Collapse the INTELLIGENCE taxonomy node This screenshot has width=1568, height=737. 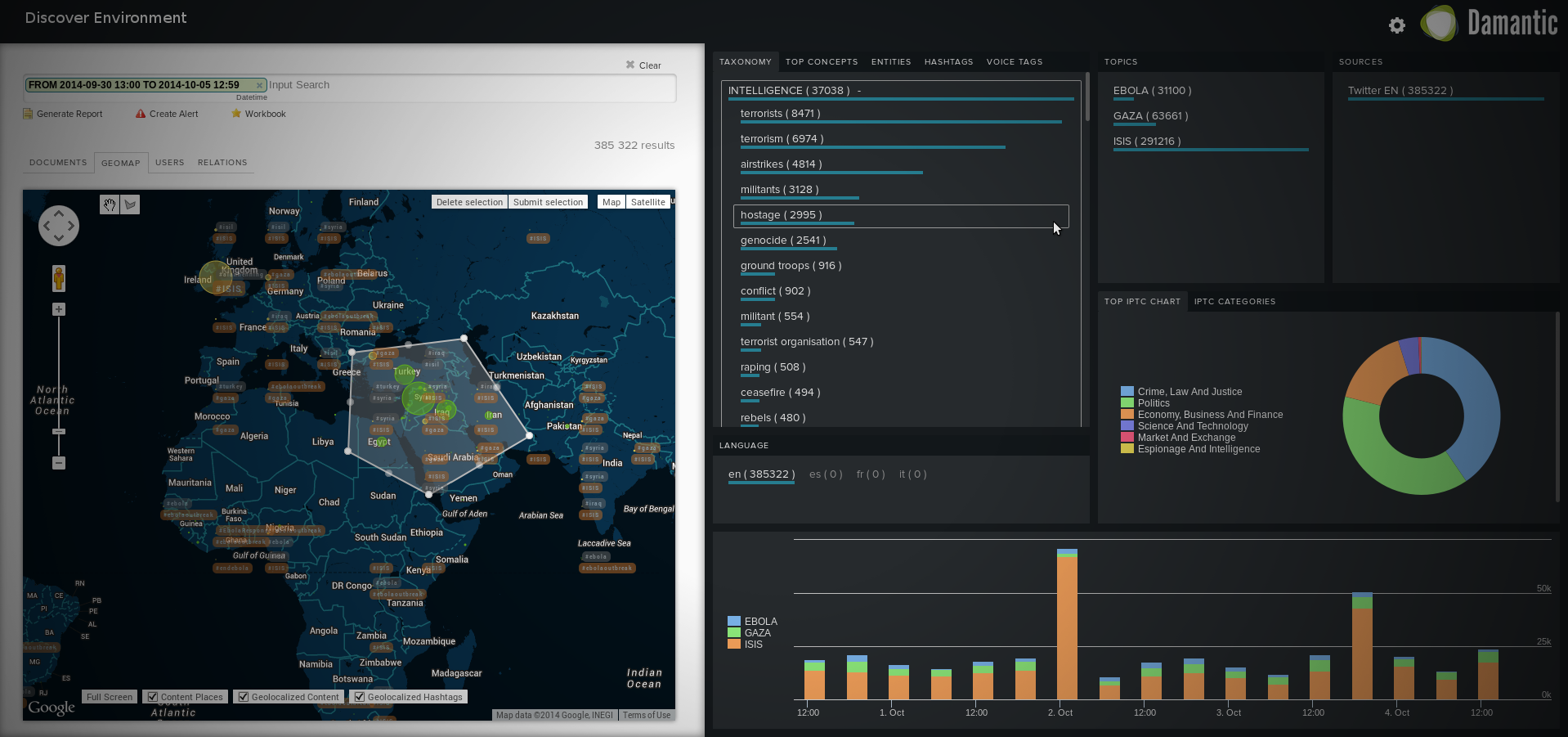coord(859,91)
